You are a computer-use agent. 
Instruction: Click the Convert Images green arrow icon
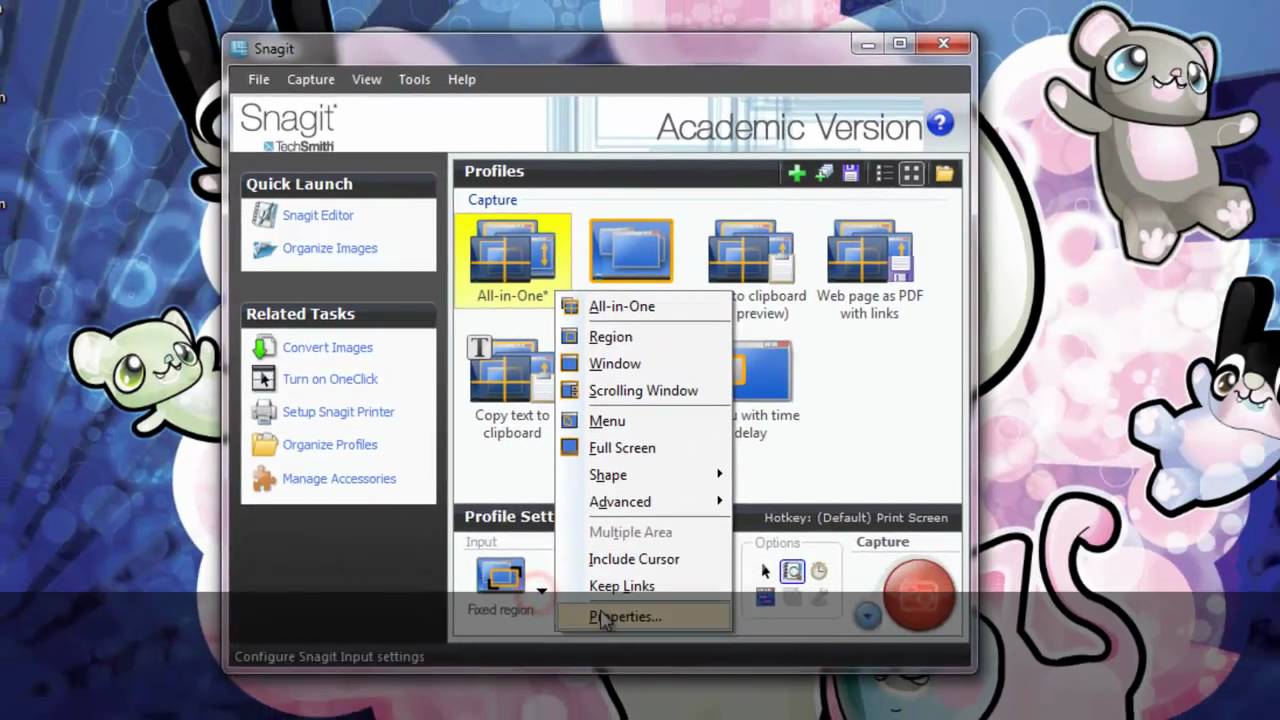coord(264,347)
